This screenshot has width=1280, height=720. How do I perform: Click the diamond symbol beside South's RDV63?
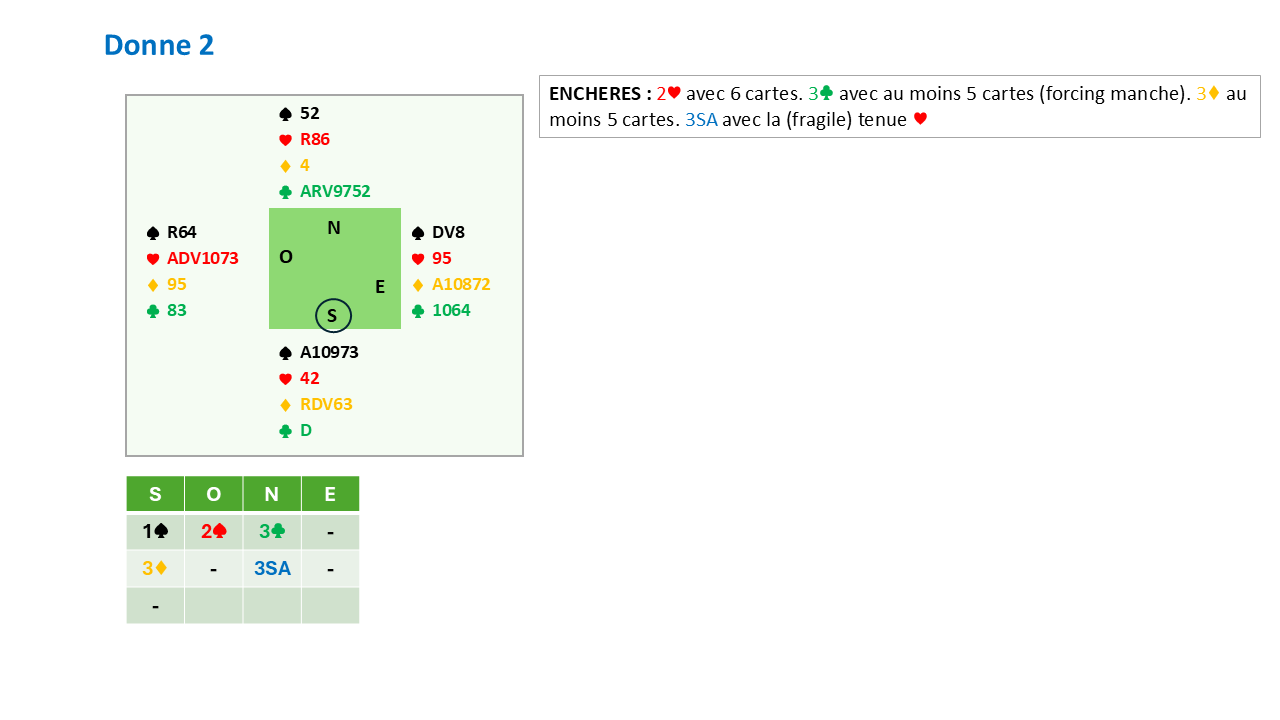(x=285, y=405)
